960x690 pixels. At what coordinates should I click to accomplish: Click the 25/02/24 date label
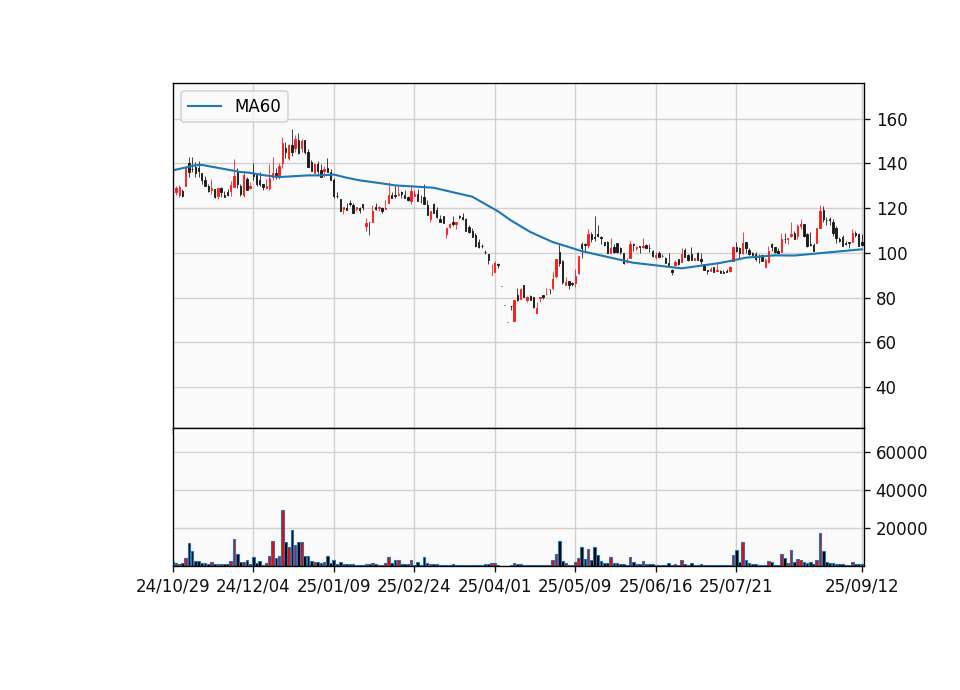click(x=414, y=586)
